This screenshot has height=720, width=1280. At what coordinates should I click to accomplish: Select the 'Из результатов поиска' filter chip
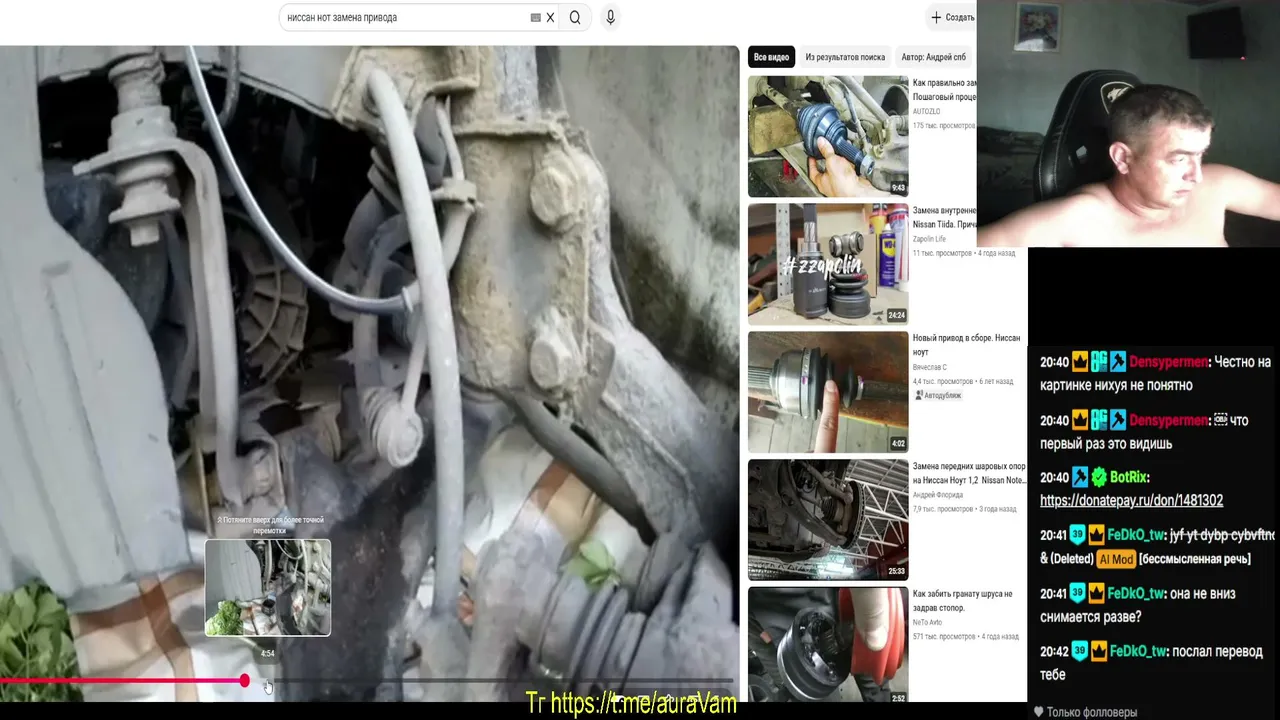845,57
